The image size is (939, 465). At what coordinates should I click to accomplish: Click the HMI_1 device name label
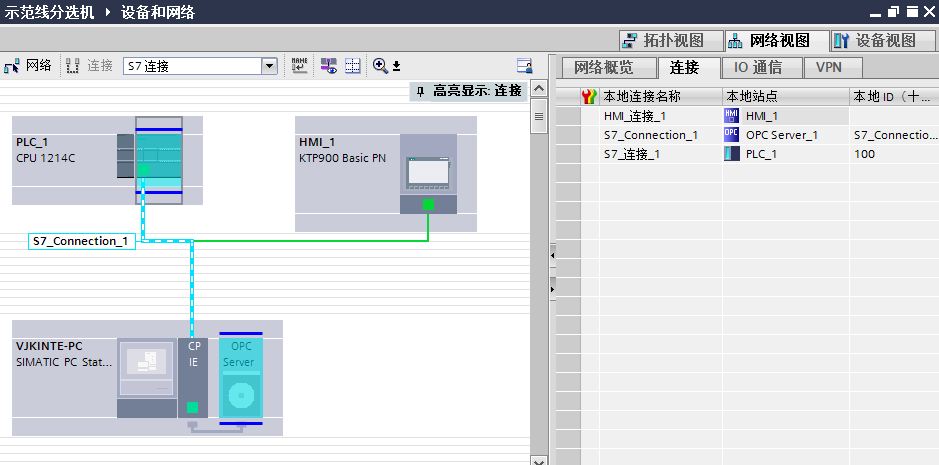tap(317, 142)
